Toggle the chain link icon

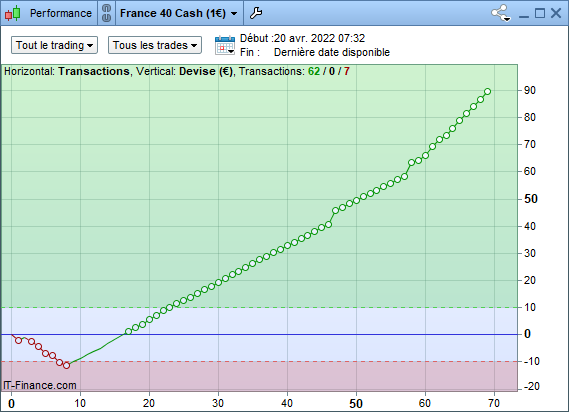pyautogui.click(x=106, y=13)
